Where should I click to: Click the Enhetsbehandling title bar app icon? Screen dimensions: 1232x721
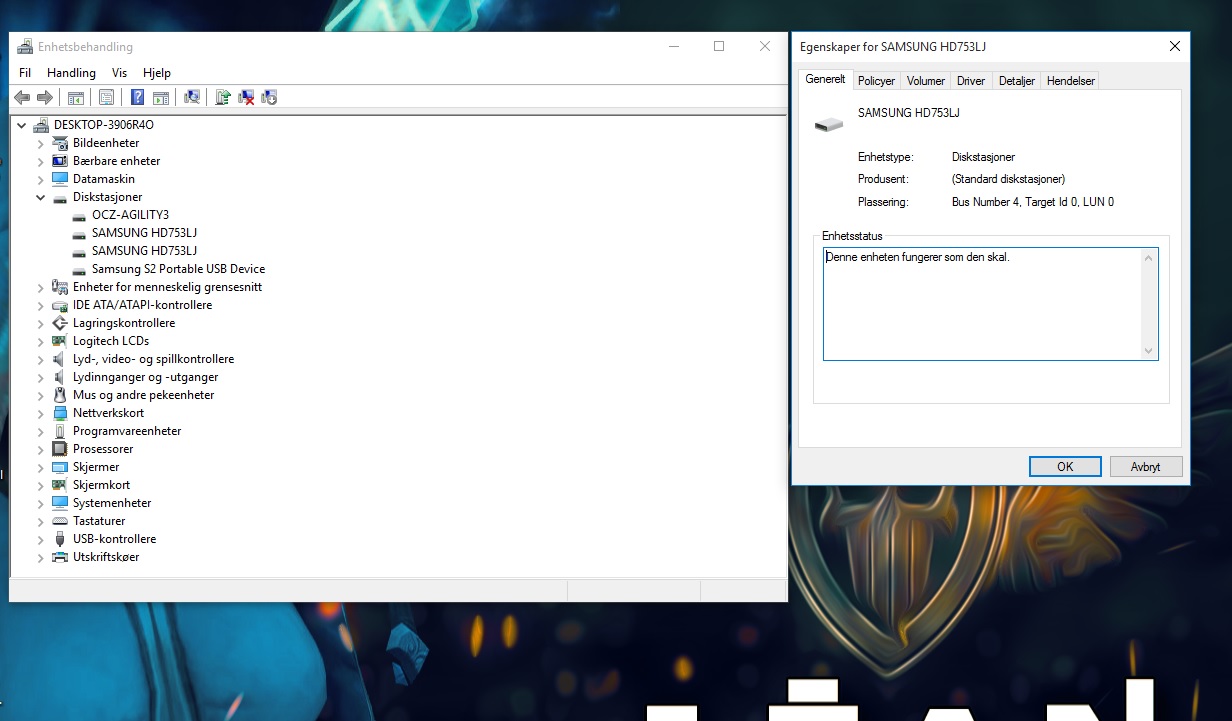pyautogui.click(x=25, y=47)
